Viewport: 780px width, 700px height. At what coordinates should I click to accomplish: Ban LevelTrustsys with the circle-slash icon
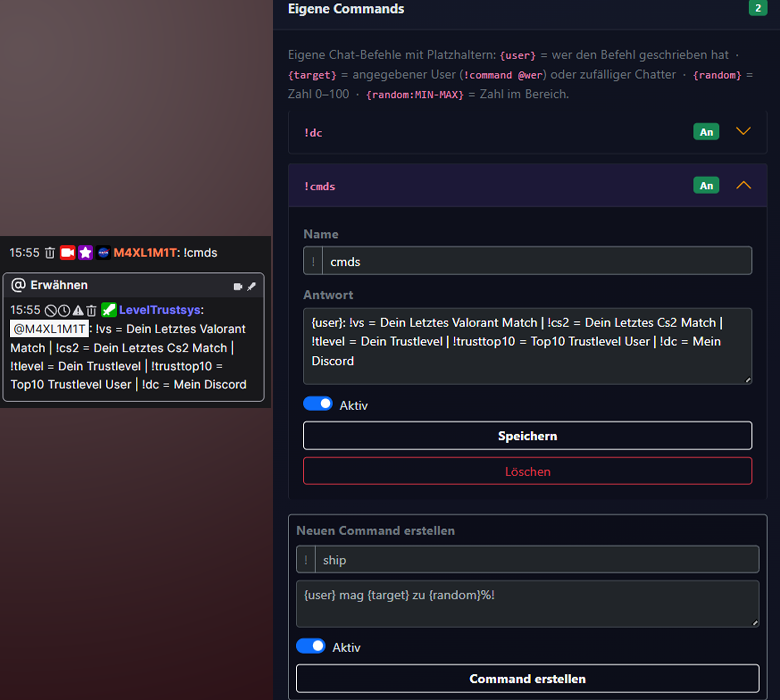pos(50,310)
